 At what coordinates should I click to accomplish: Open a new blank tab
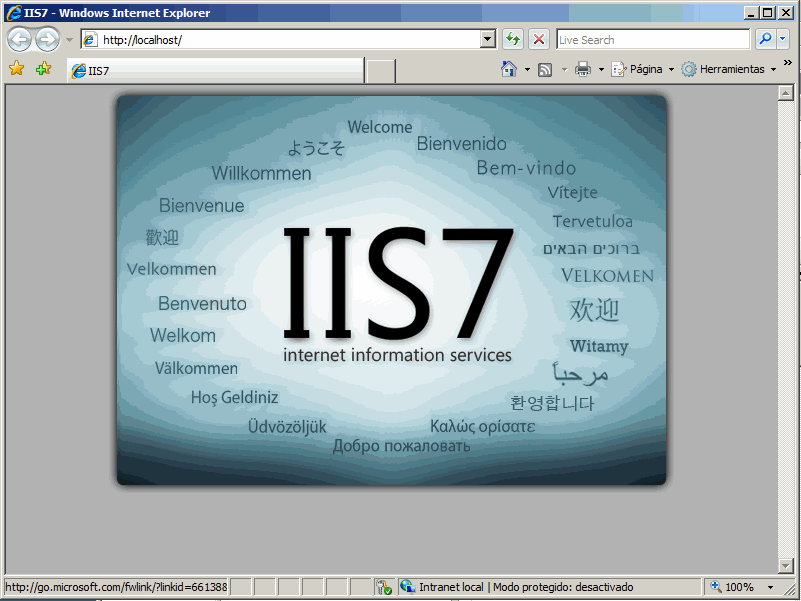click(x=381, y=71)
